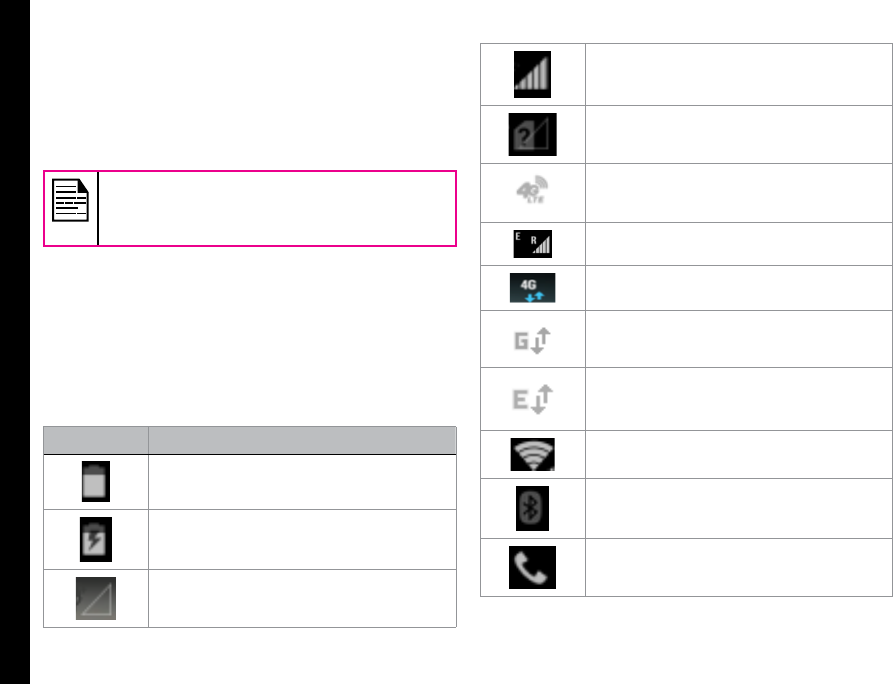The width and height of the screenshot is (893, 684).
Task: Click the phone call handset icon
Action: click(532, 567)
